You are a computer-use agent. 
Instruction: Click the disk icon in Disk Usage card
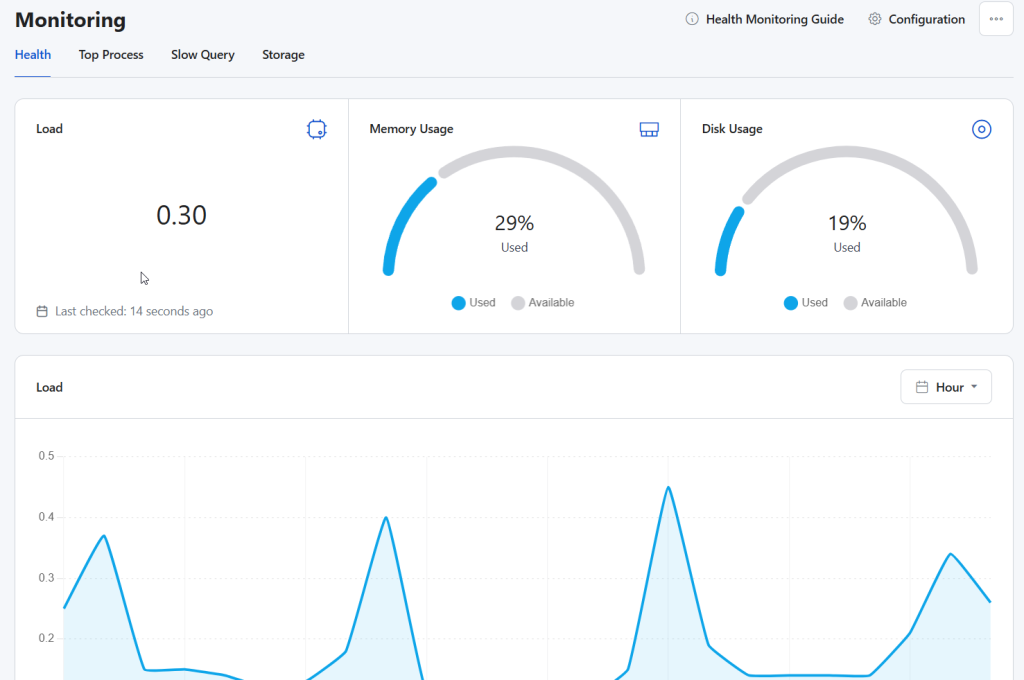pos(981,129)
